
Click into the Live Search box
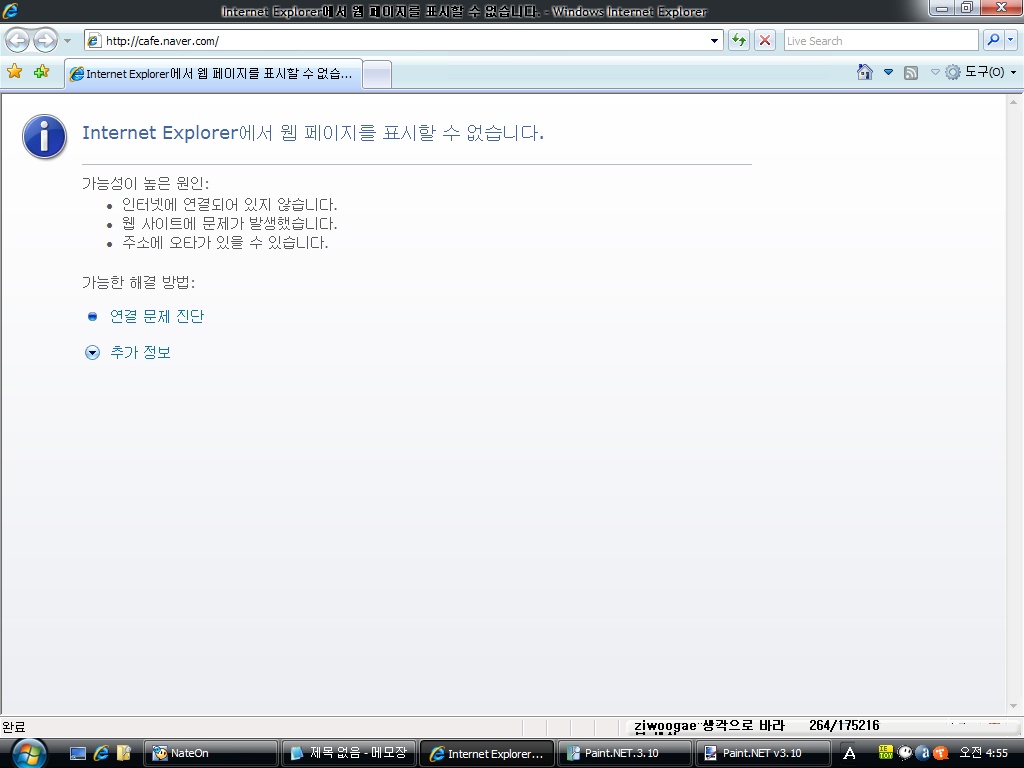880,40
